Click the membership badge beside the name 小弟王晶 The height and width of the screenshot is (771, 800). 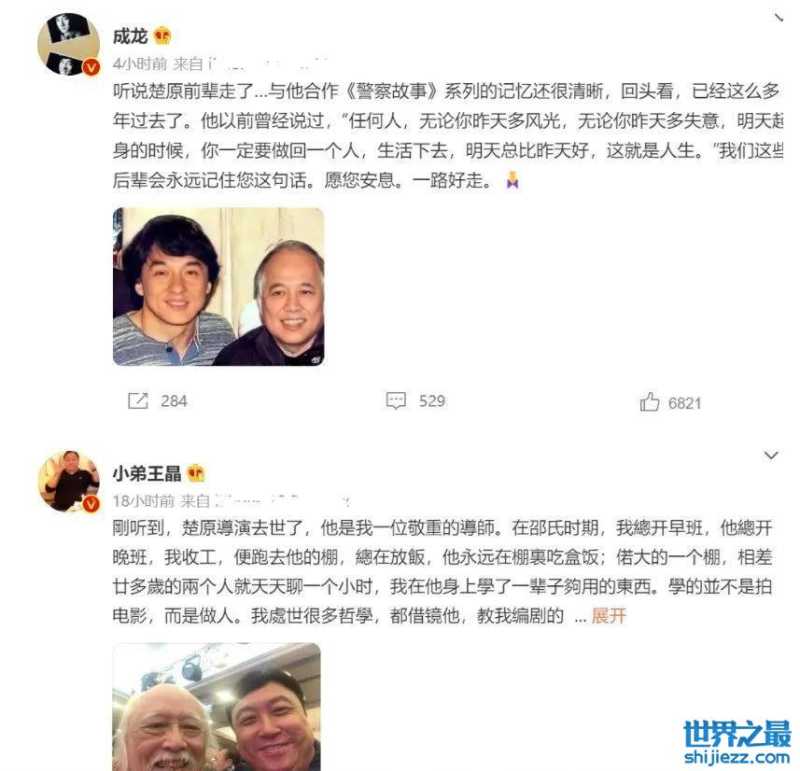tap(196, 474)
